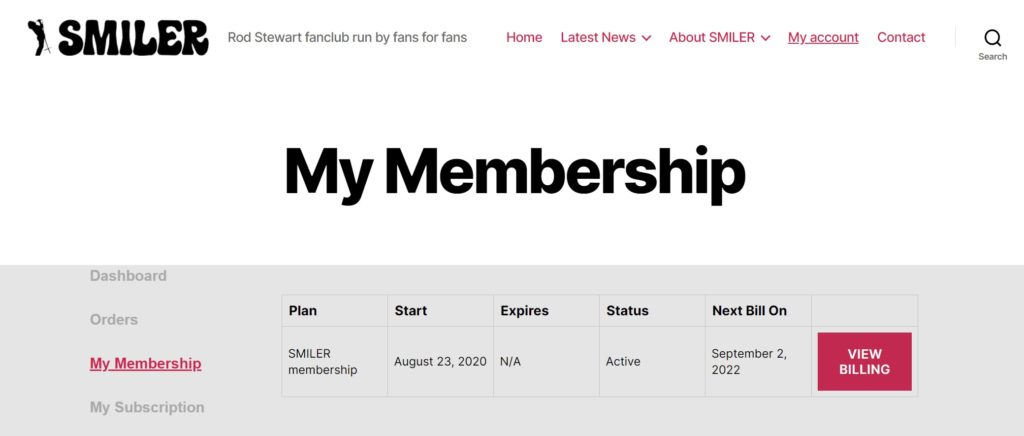
Task: Expand the About SMILER chevron
Action: [x=765, y=39]
